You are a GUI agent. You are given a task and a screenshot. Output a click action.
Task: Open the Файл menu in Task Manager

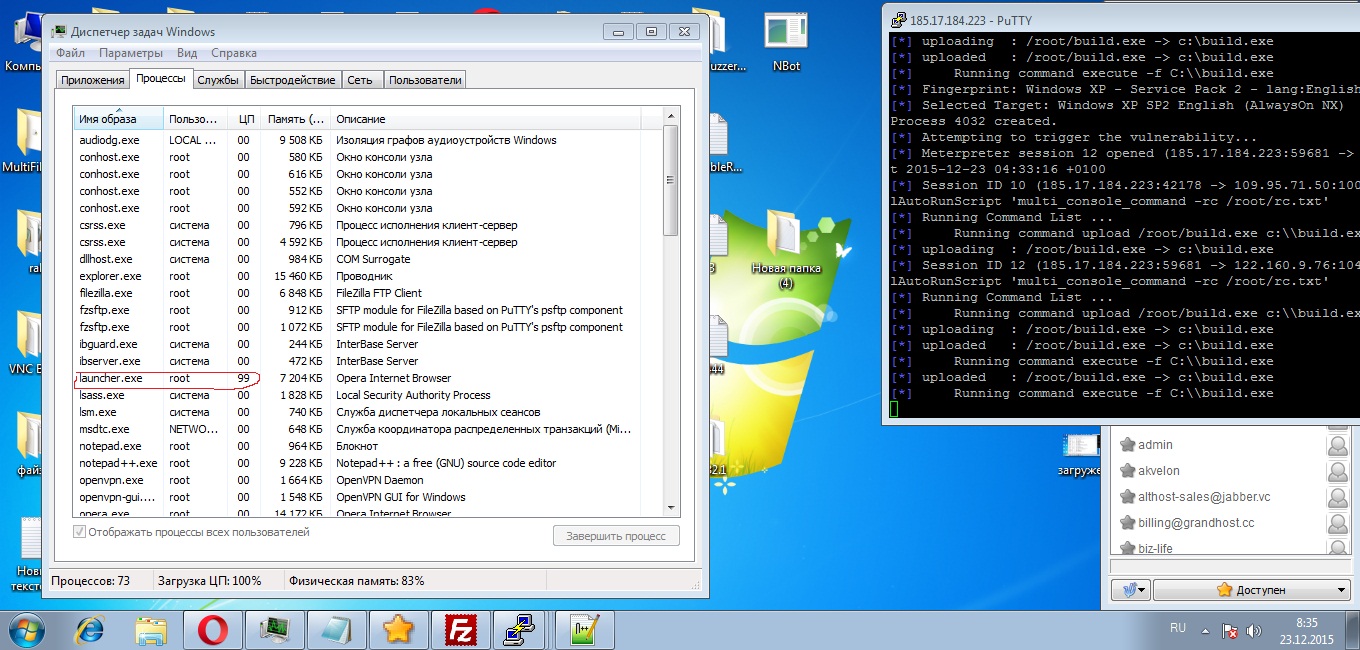click(70, 53)
